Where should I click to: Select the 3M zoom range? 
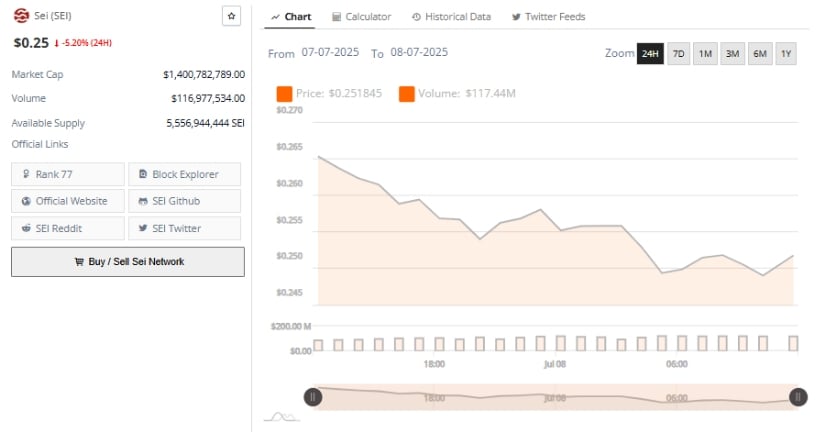(x=732, y=54)
